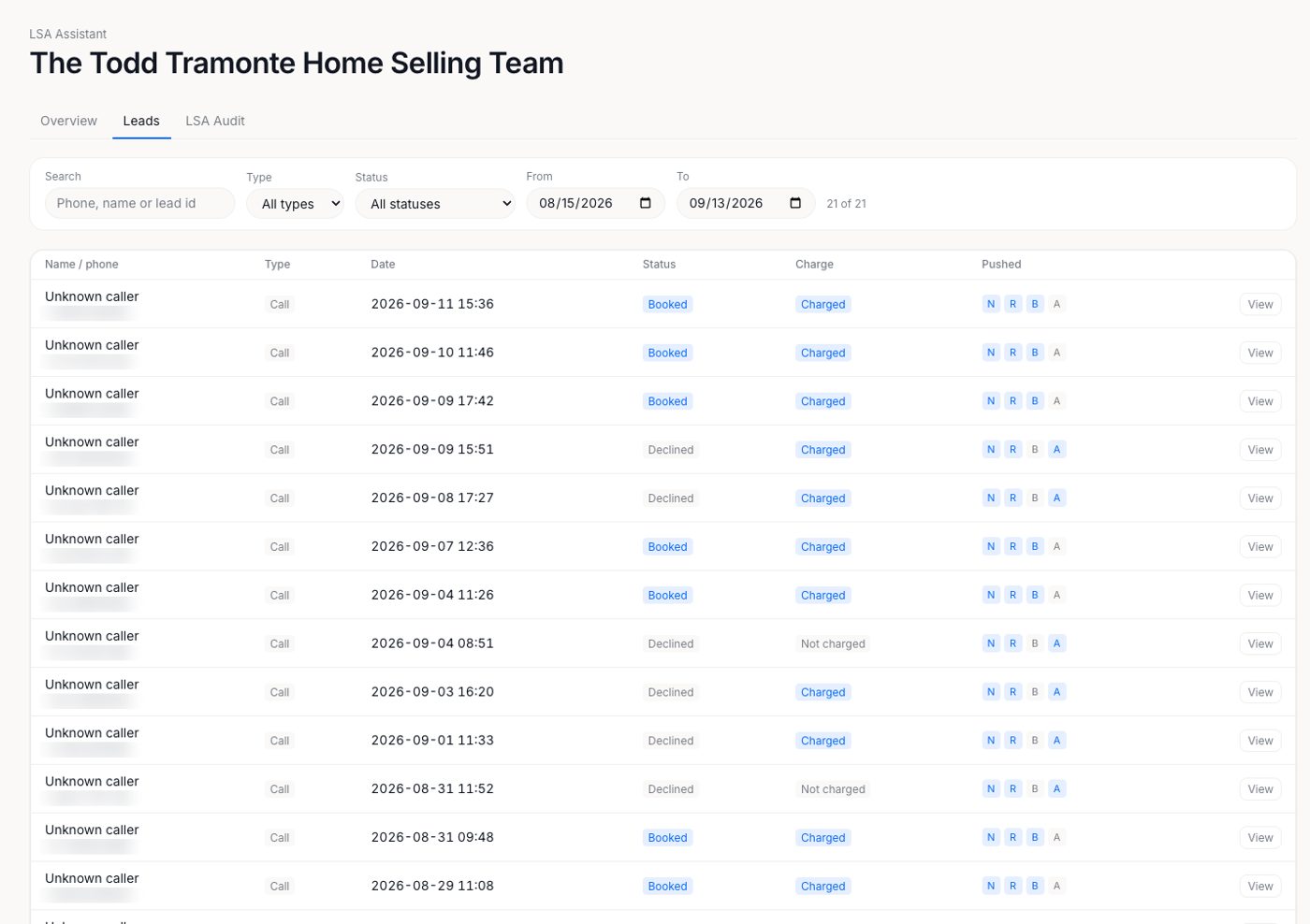Screen dimensions: 1310x924
Task: Switch to the Overview tab
Action: [68, 121]
